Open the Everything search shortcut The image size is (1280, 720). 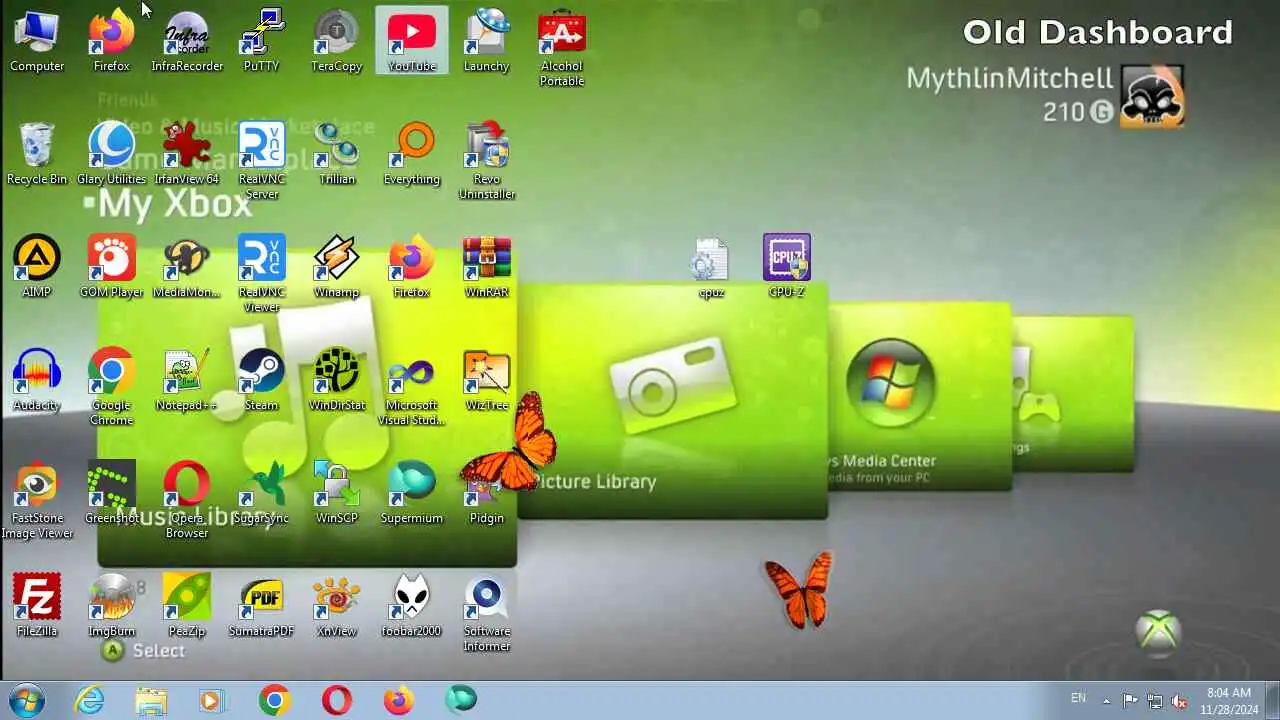pyautogui.click(x=412, y=154)
